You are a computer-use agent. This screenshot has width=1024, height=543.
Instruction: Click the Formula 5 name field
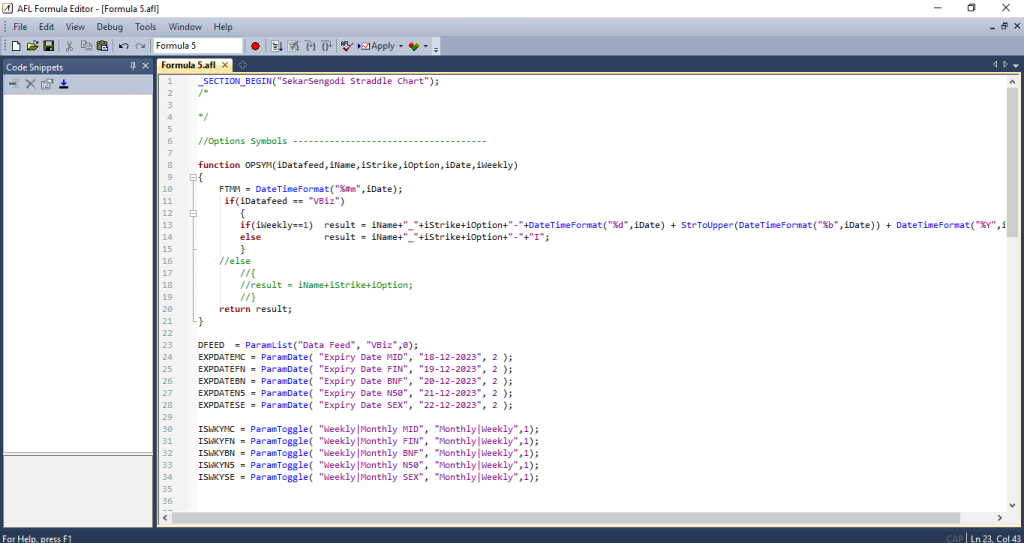pyautogui.click(x=198, y=46)
